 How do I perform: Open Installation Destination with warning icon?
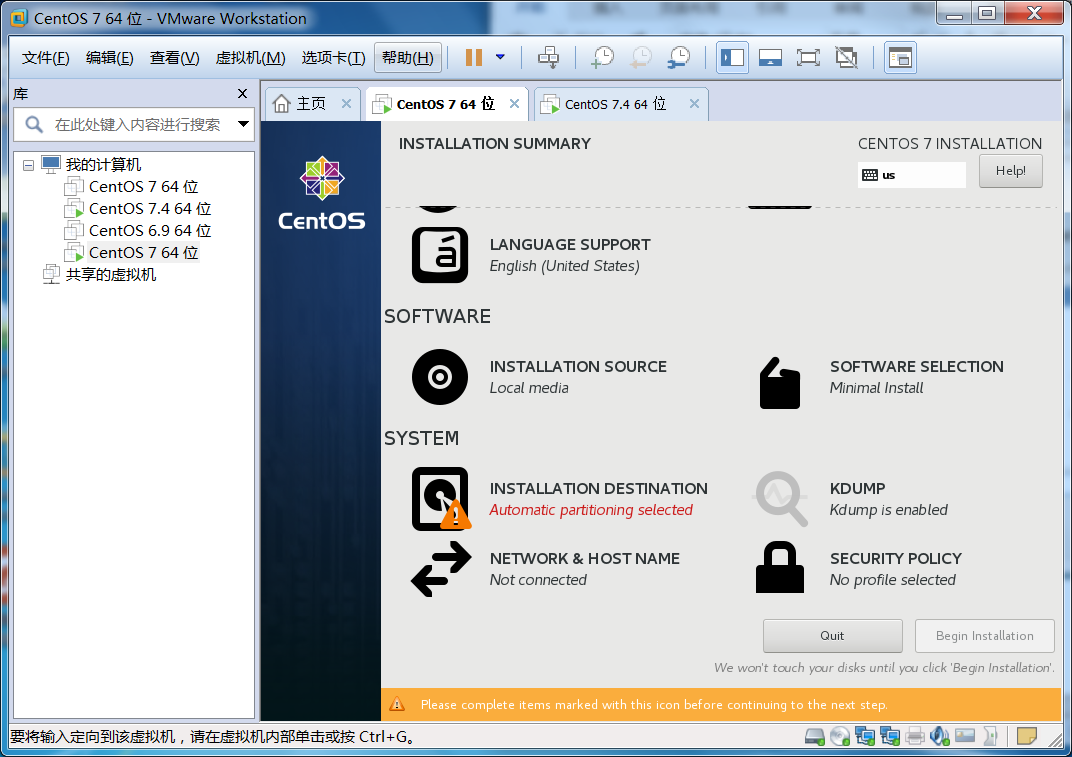559,499
